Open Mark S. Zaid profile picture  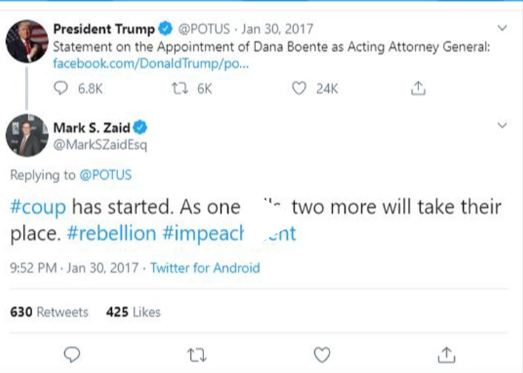tap(27, 135)
